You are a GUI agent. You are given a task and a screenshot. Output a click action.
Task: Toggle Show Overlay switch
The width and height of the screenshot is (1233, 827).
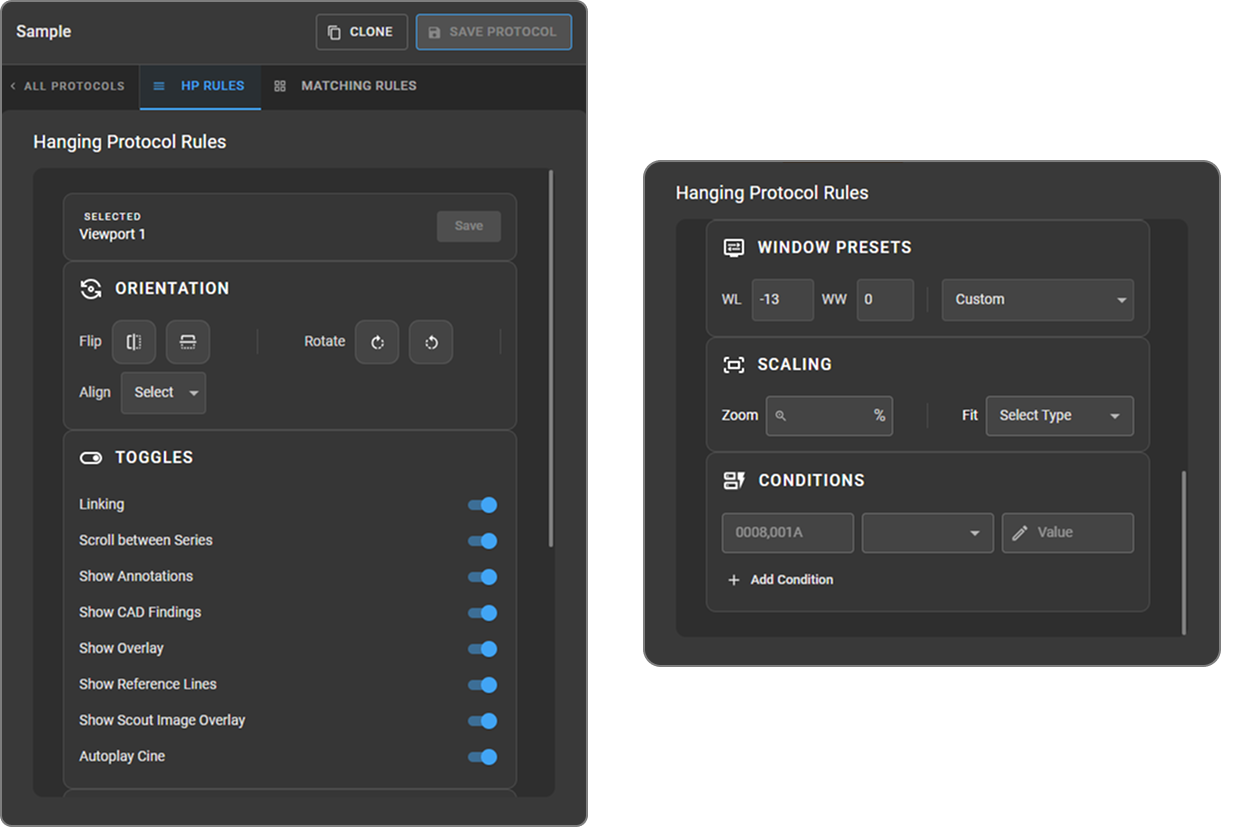[x=483, y=649]
